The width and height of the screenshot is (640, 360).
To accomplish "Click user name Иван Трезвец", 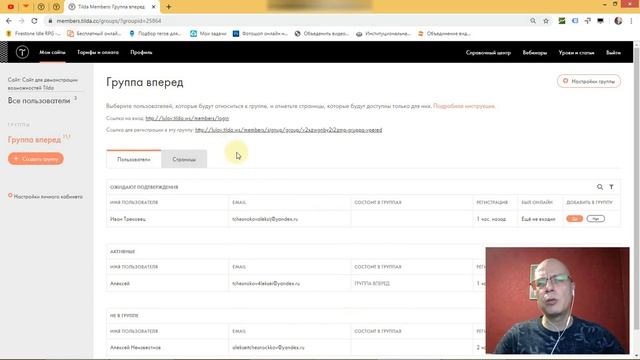I will pyautogui.click(x=128, y=219).
